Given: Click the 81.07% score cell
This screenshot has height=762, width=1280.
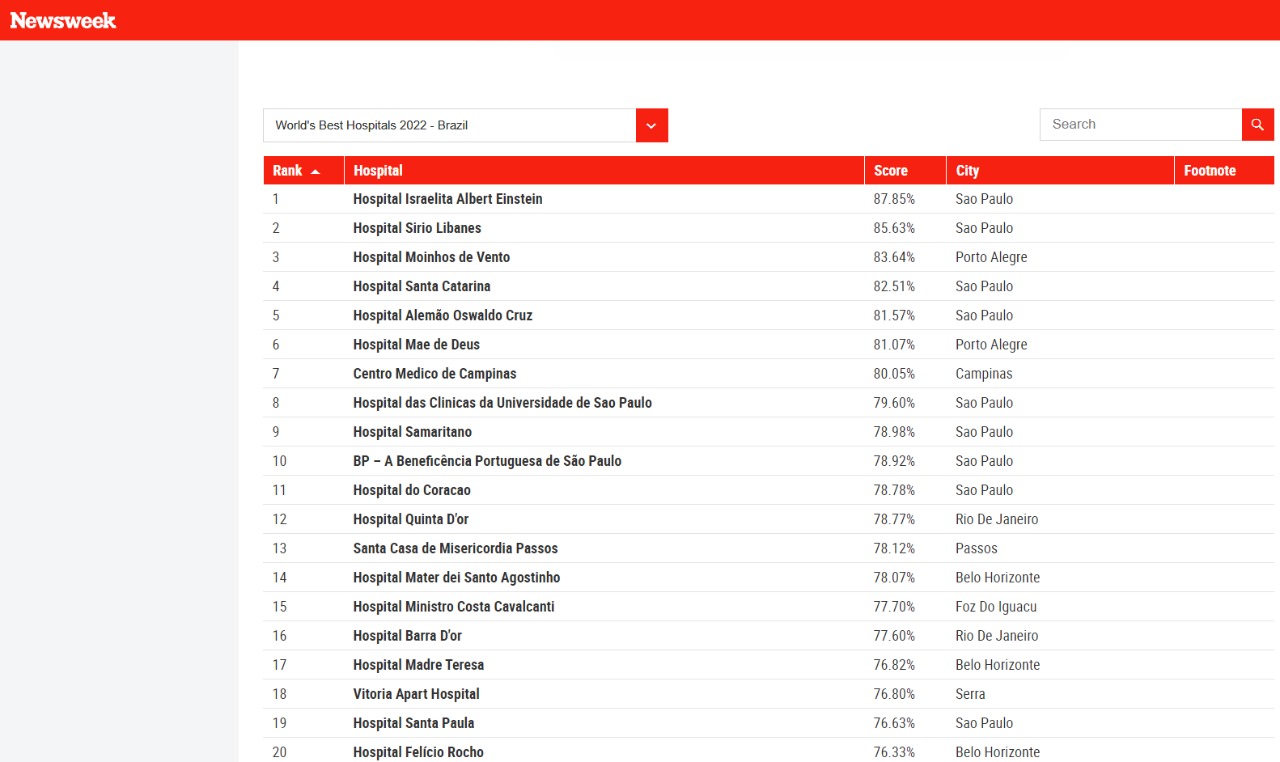Looking at the screenshot, I should tap(894, 344).
